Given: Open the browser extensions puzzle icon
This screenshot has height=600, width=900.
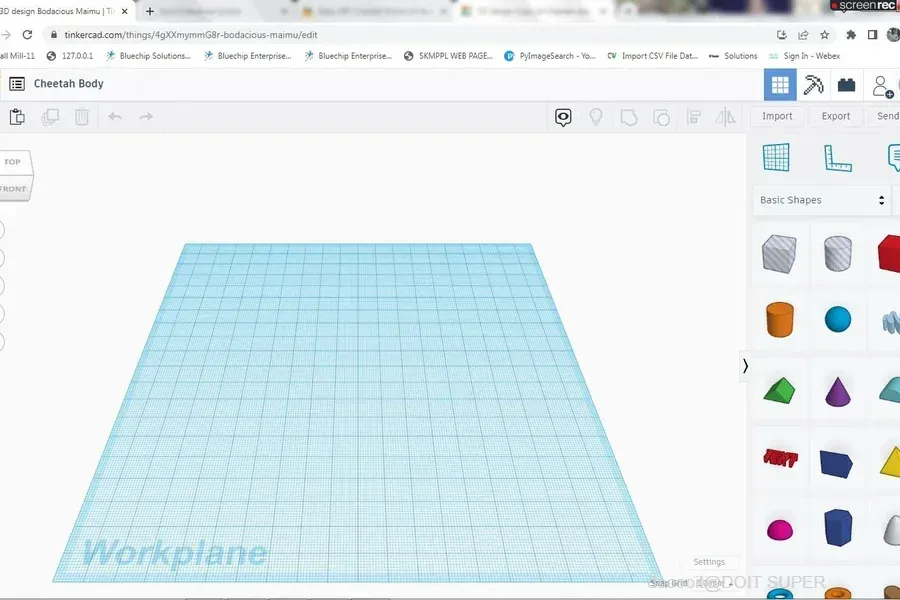Looking at the screenshot, I should (x=851, y=35).
